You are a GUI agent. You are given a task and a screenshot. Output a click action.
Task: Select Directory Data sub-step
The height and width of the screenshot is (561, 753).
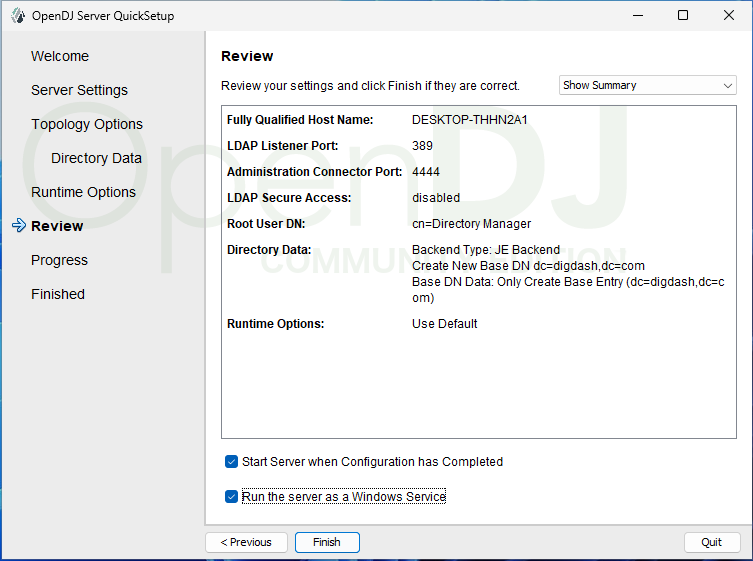point(96,158)
